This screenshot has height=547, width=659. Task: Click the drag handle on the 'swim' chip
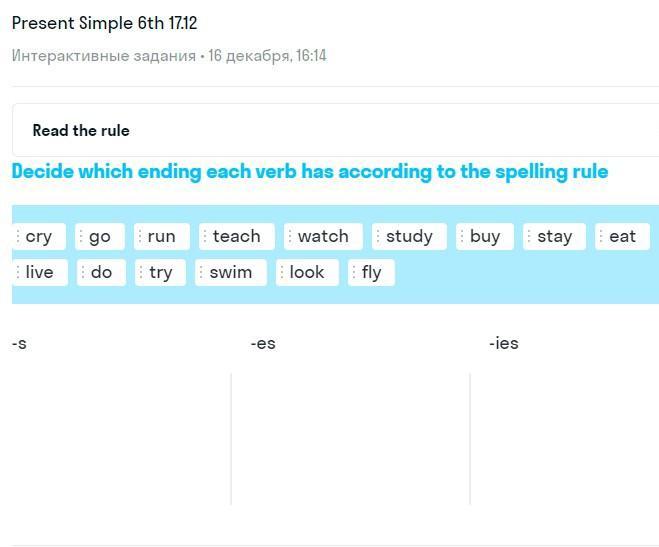click(201, 272)
